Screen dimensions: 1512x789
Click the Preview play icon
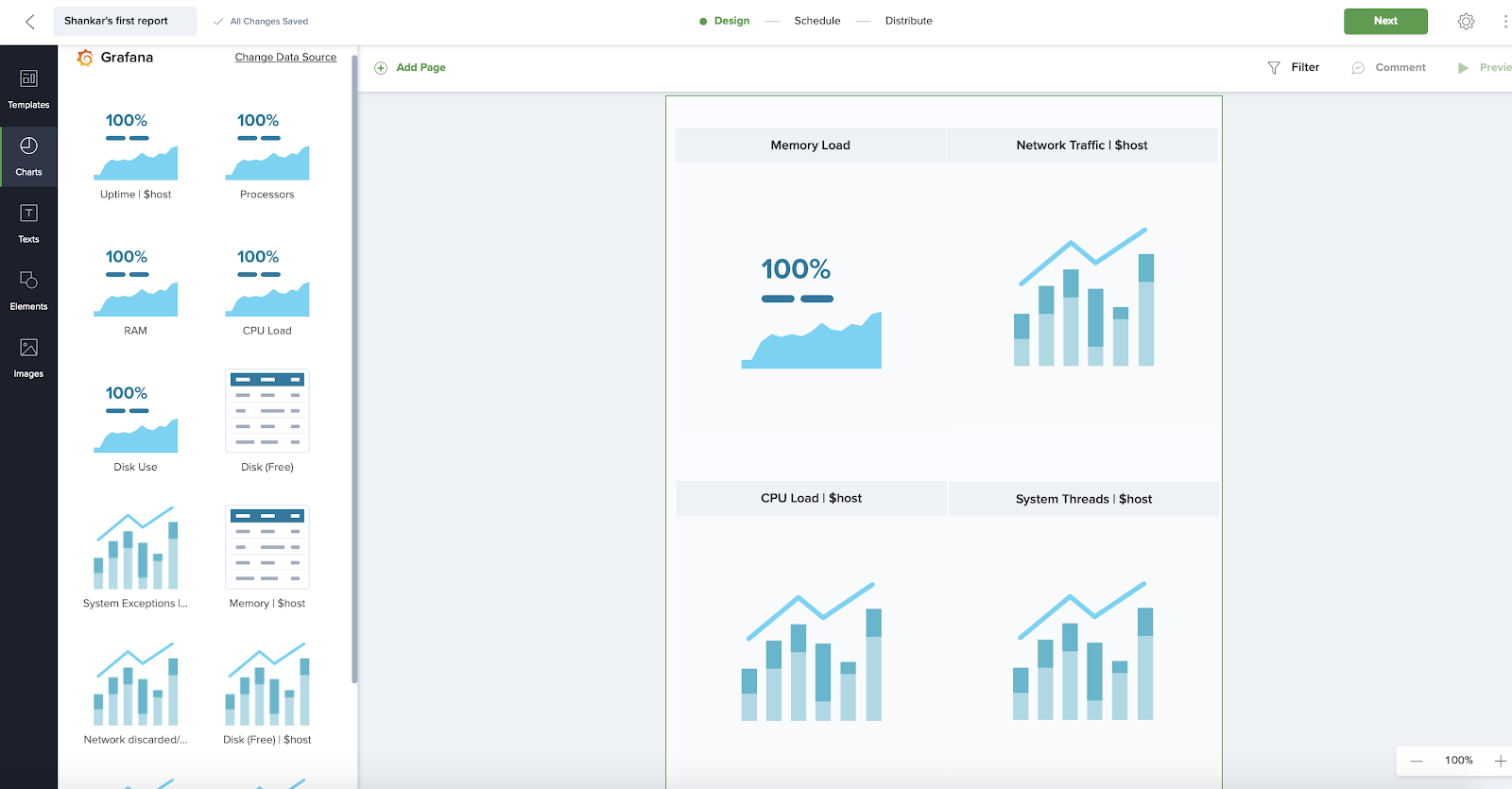1463,68
